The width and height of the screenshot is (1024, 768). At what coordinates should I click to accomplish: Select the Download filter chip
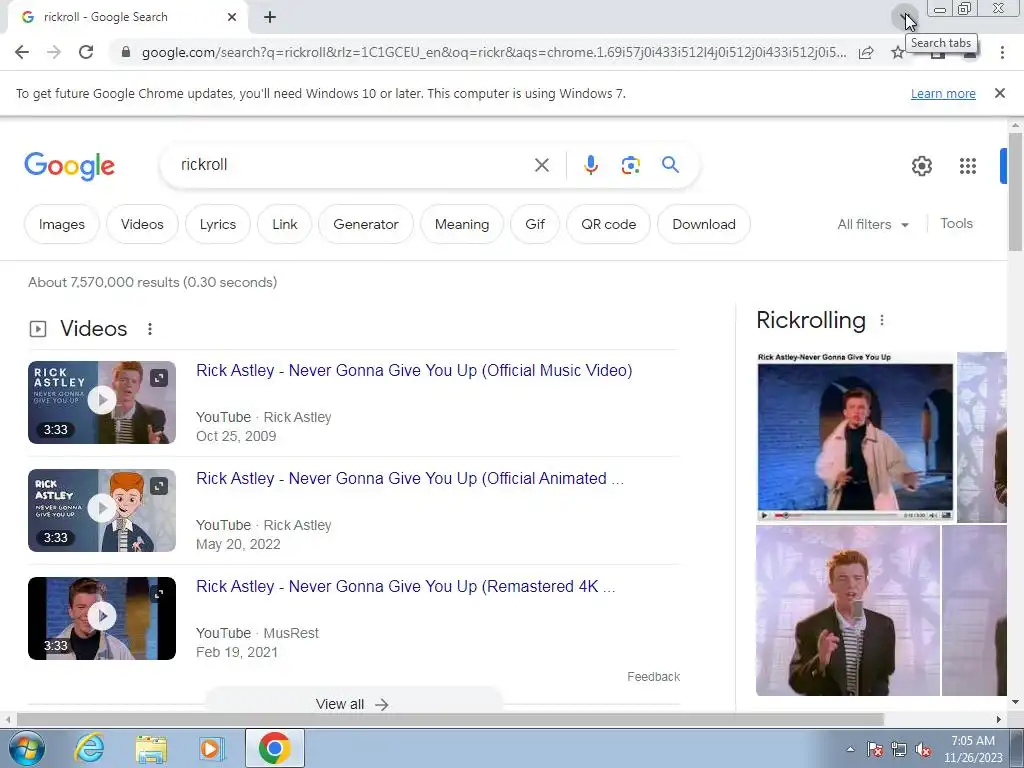point(704,224)
